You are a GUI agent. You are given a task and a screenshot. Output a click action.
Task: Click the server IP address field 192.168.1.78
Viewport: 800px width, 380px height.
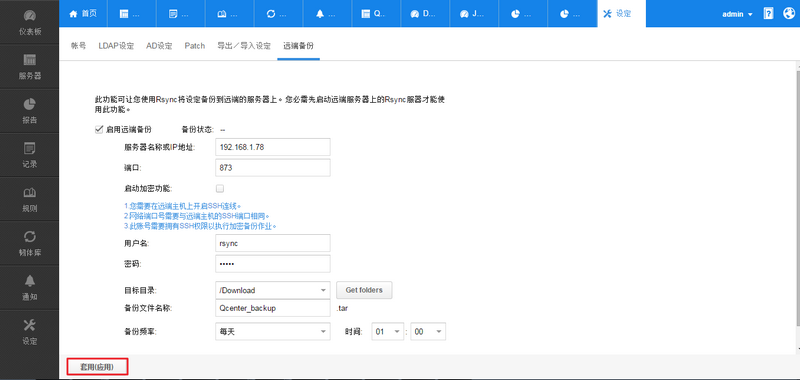click(x=273, y=147)
